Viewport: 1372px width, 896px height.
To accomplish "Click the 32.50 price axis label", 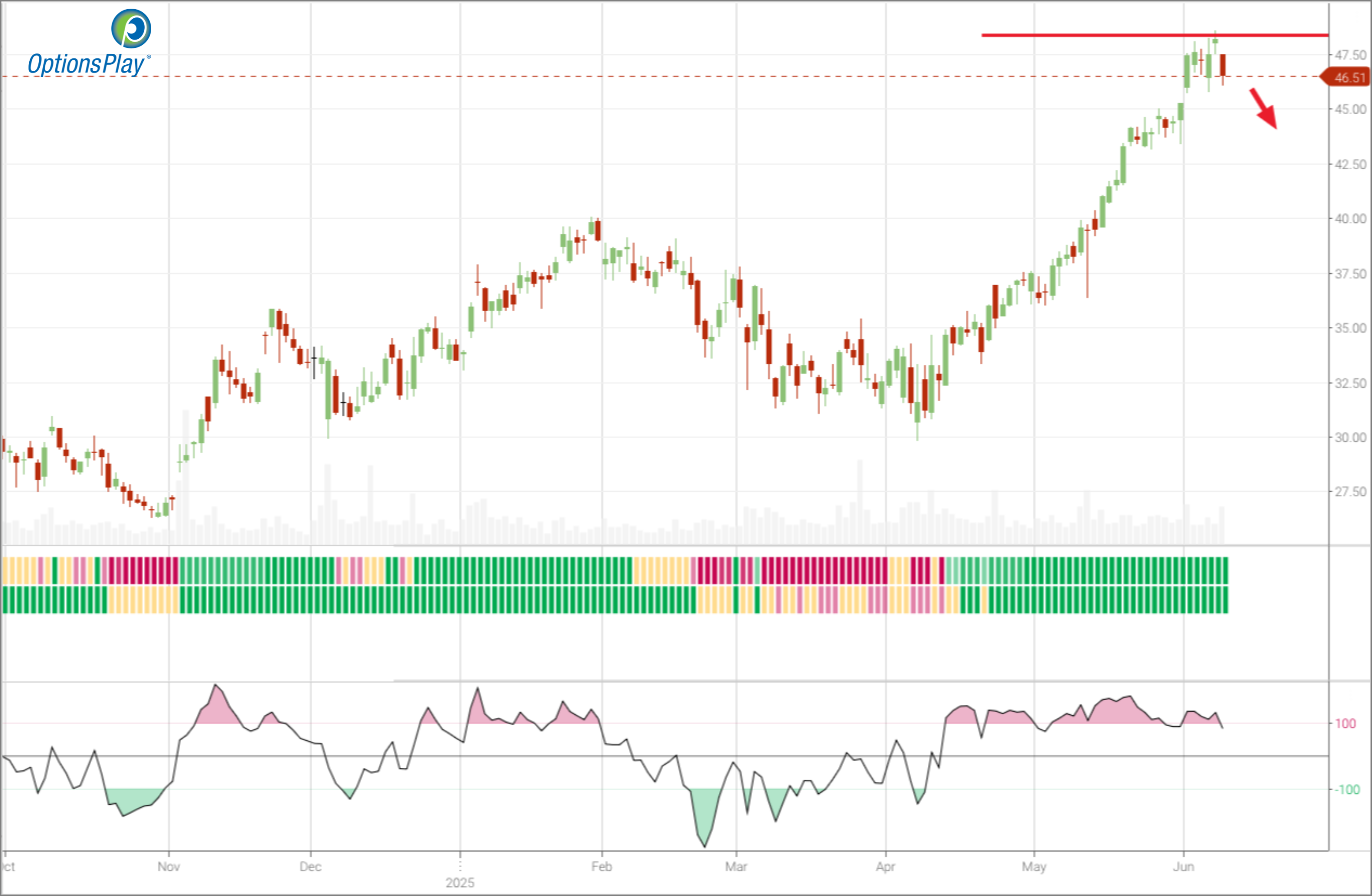I will tap(1350, 383).
